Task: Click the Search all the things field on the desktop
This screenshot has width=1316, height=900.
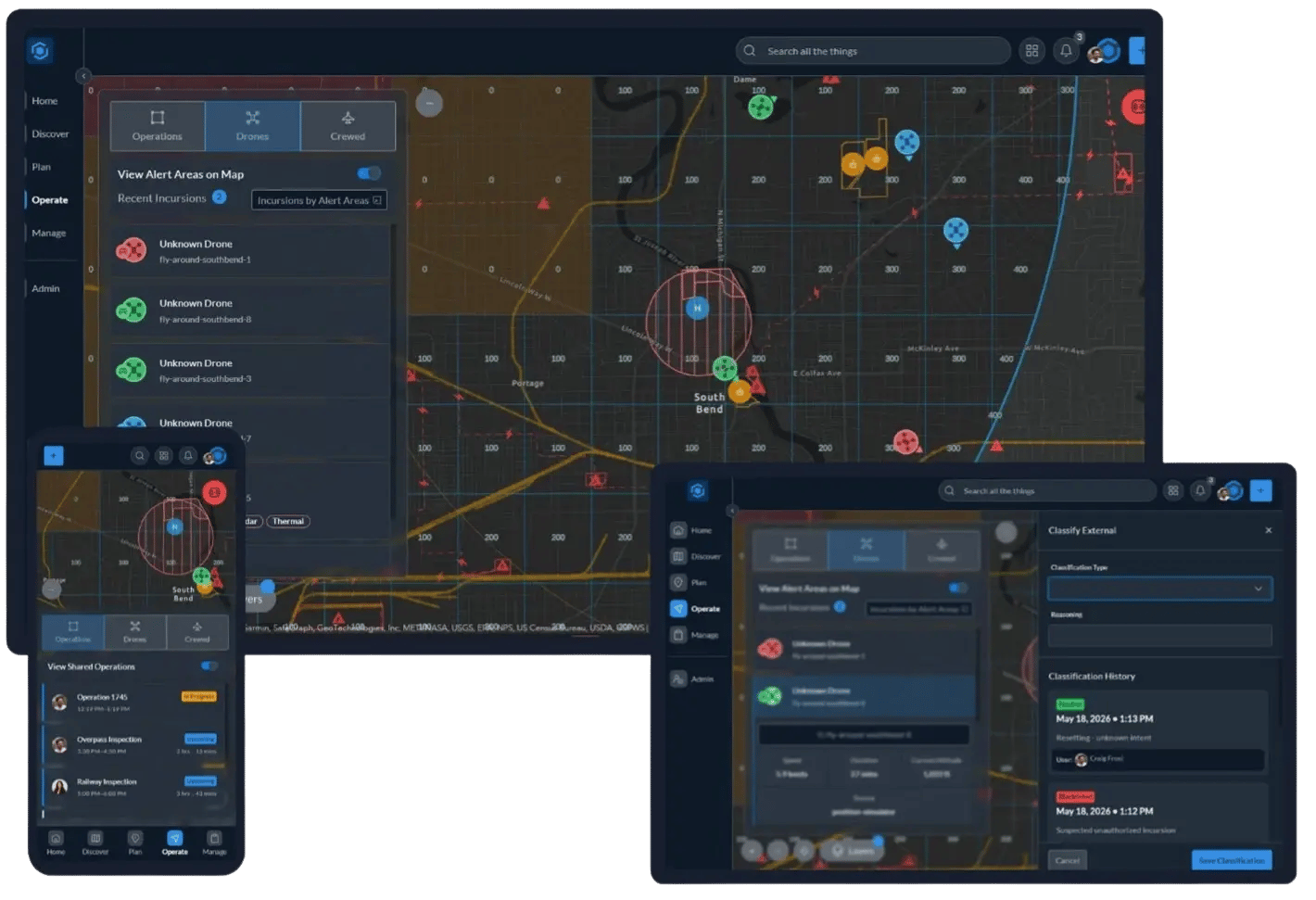Action: coord(873,51)
